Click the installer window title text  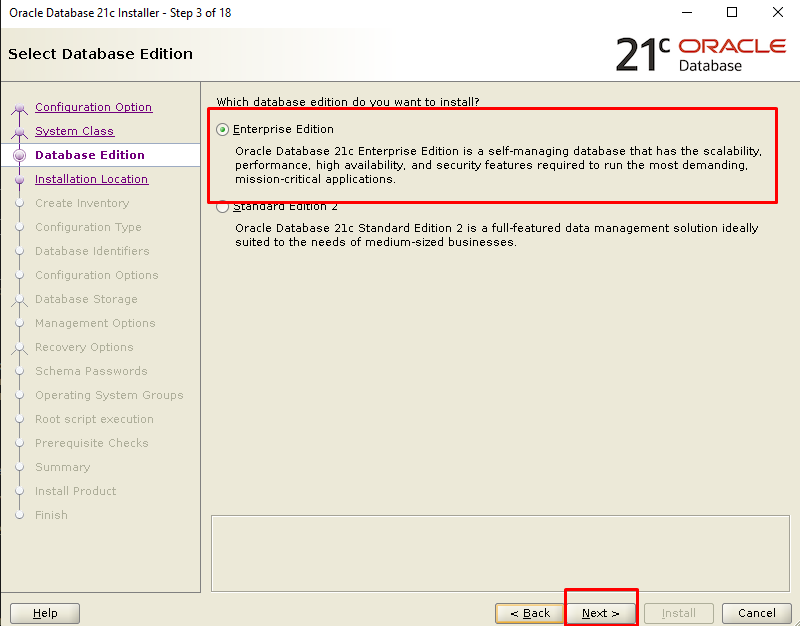click(120, 13)
